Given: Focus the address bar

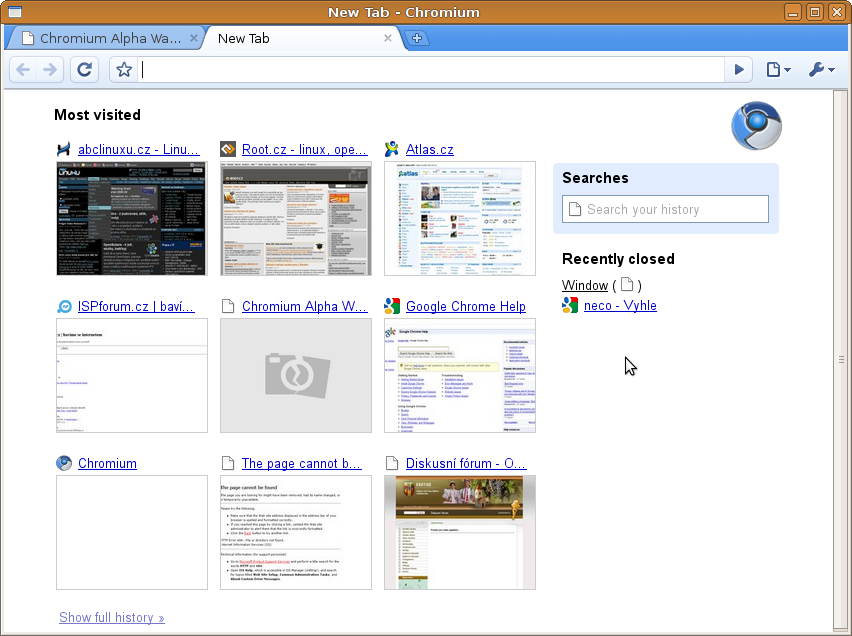Looking at the screenshot, I should point(431,70).
